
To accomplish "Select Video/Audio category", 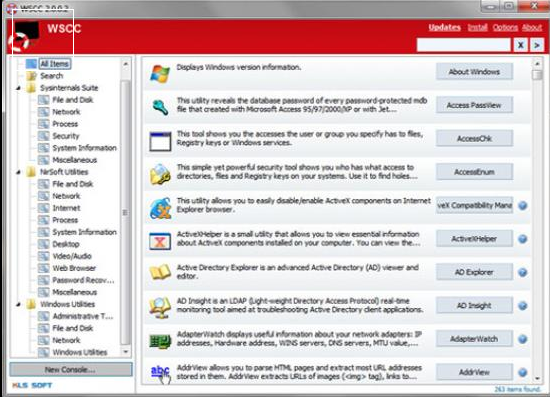I will click(72, 256).
